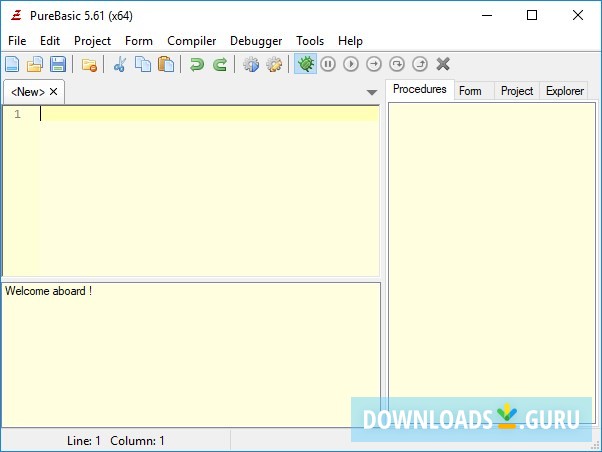The image size is (602, 452).
Task: Open the File menu
Action: [x=17, y=41]
